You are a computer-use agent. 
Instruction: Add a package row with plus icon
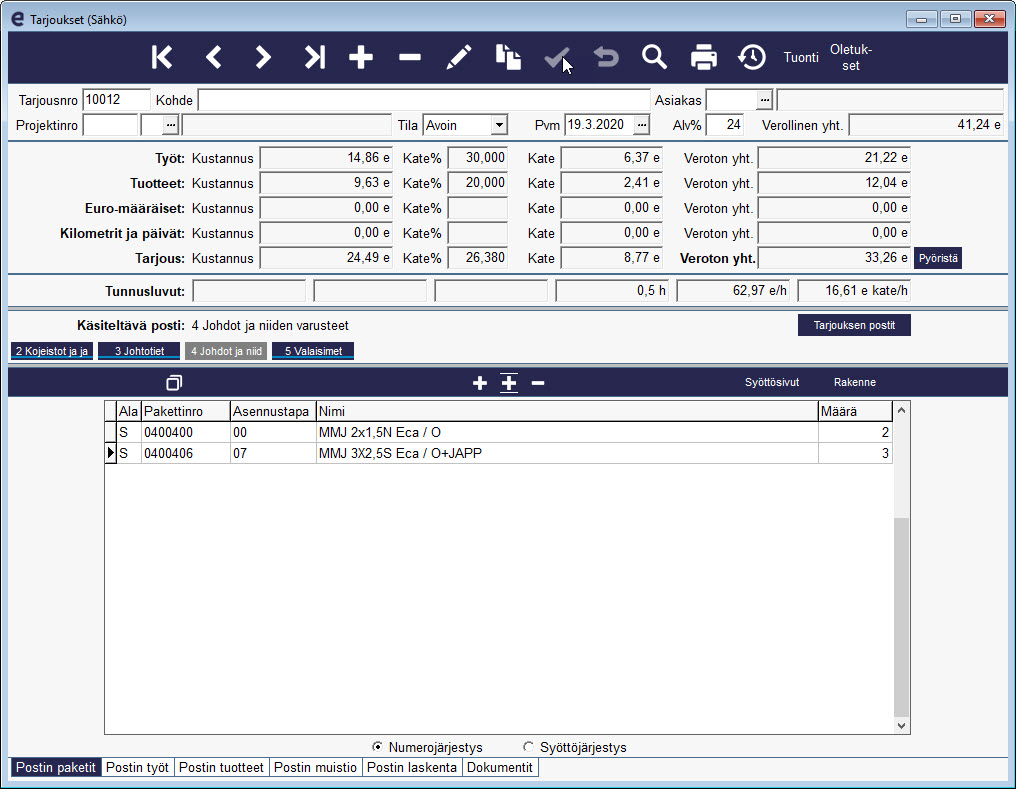coord(479,383)
